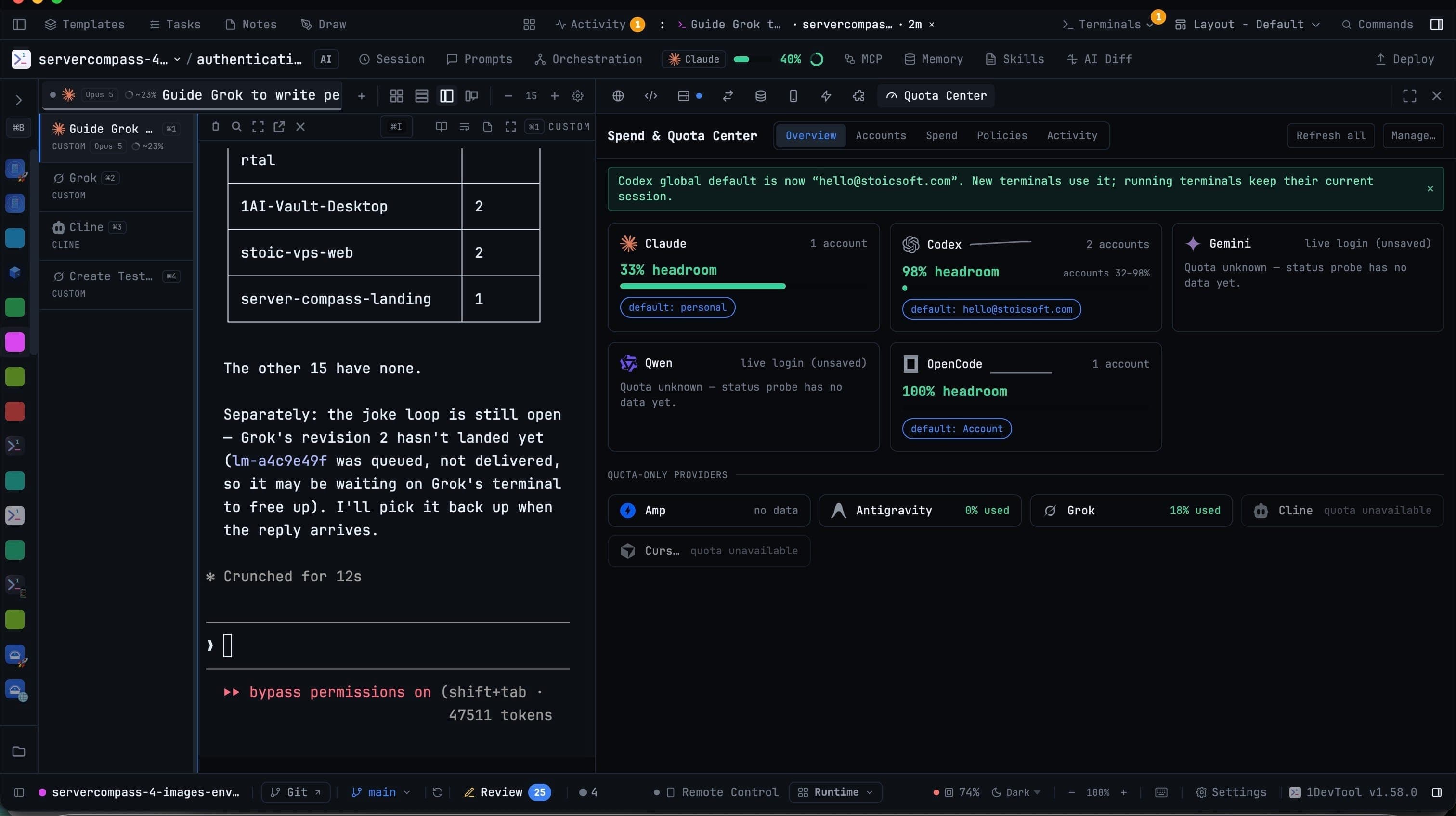Open the MCP panel
This screenshot has height=816, width=1456.
[863, 59]
